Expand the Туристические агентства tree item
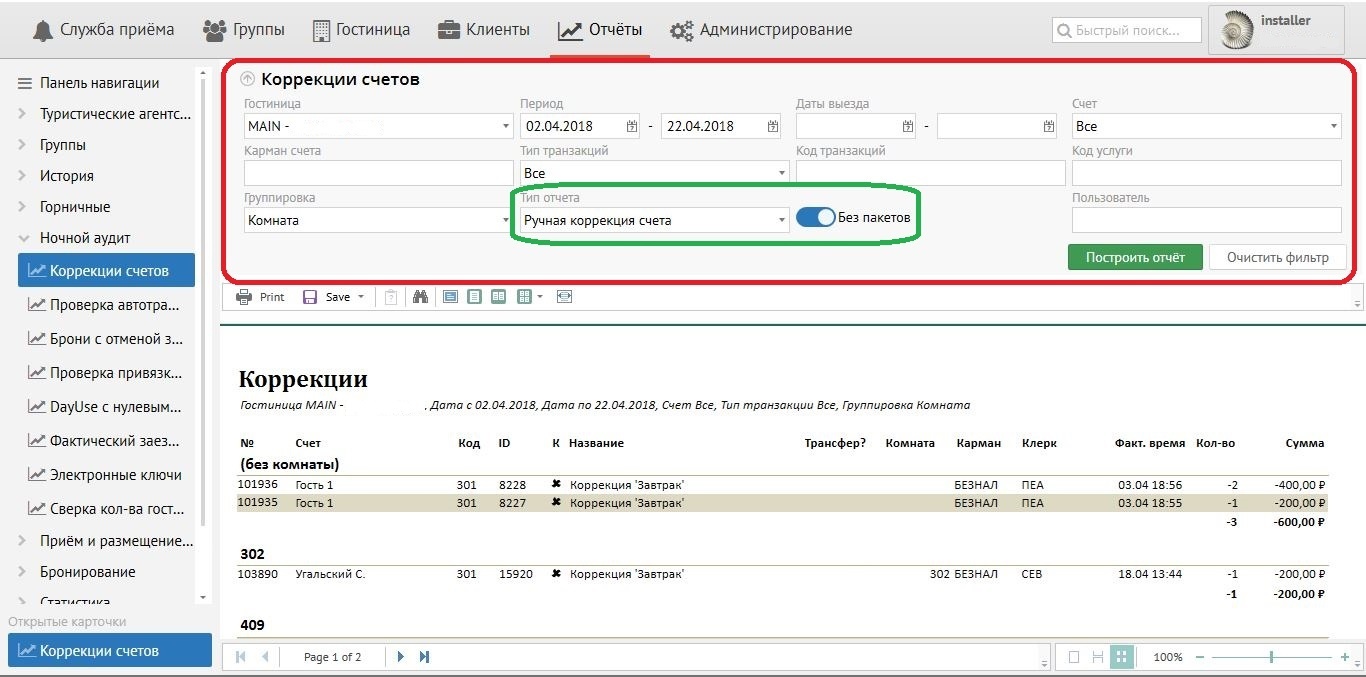This screenshot has height=677, width=1366. click(x=22, y=114)
